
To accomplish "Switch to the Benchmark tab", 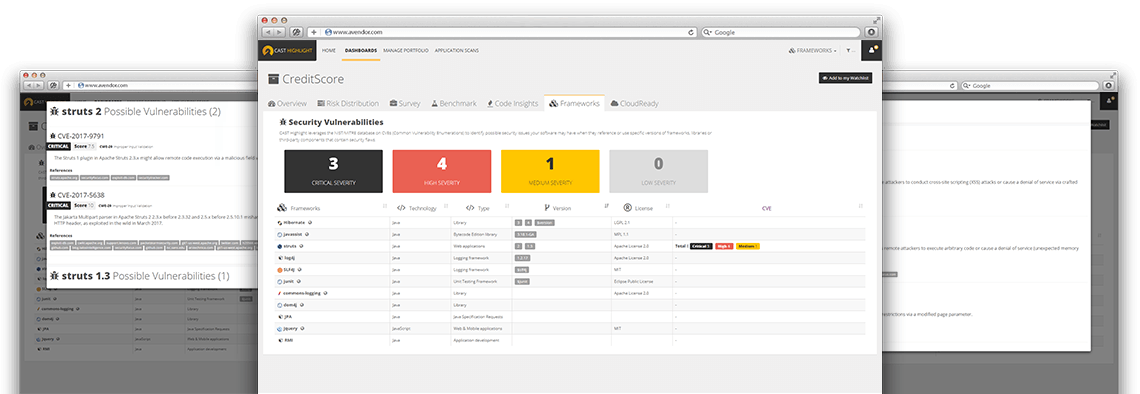I will [454, 103].
